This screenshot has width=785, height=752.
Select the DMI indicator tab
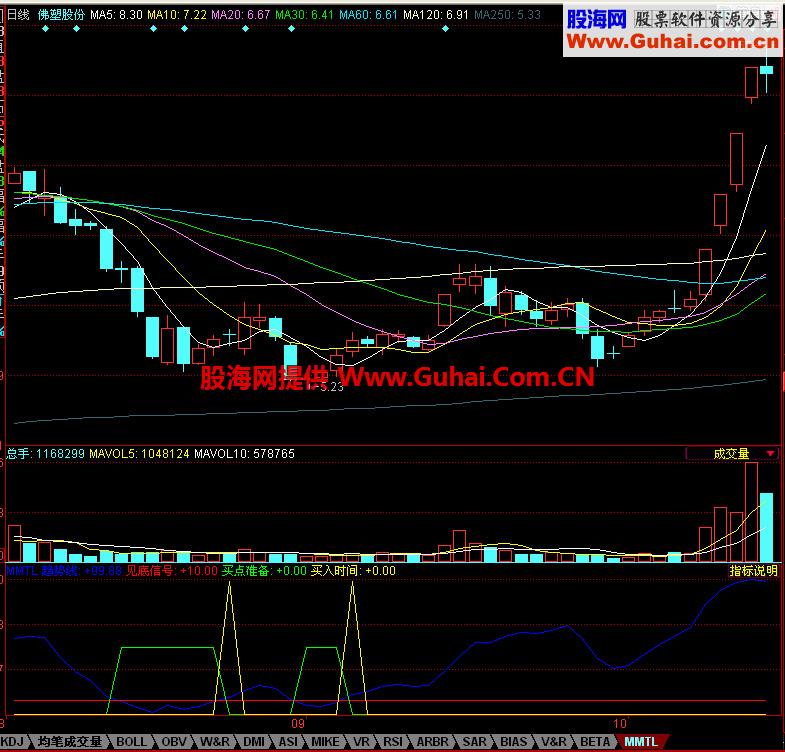tap(254, 741)
